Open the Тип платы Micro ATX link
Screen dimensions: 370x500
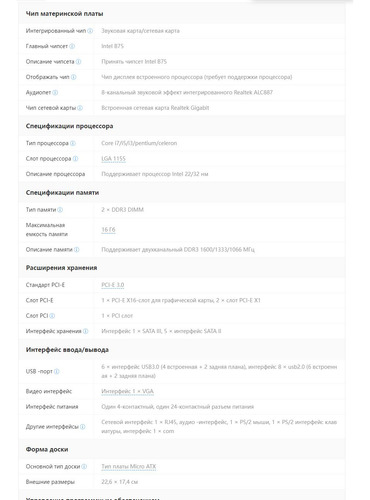(129, 467)
